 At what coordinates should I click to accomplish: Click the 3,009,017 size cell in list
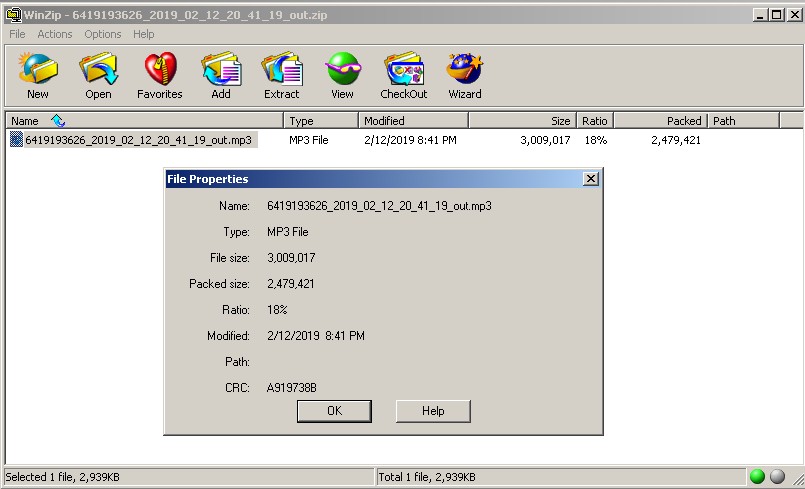pos(545,140)
